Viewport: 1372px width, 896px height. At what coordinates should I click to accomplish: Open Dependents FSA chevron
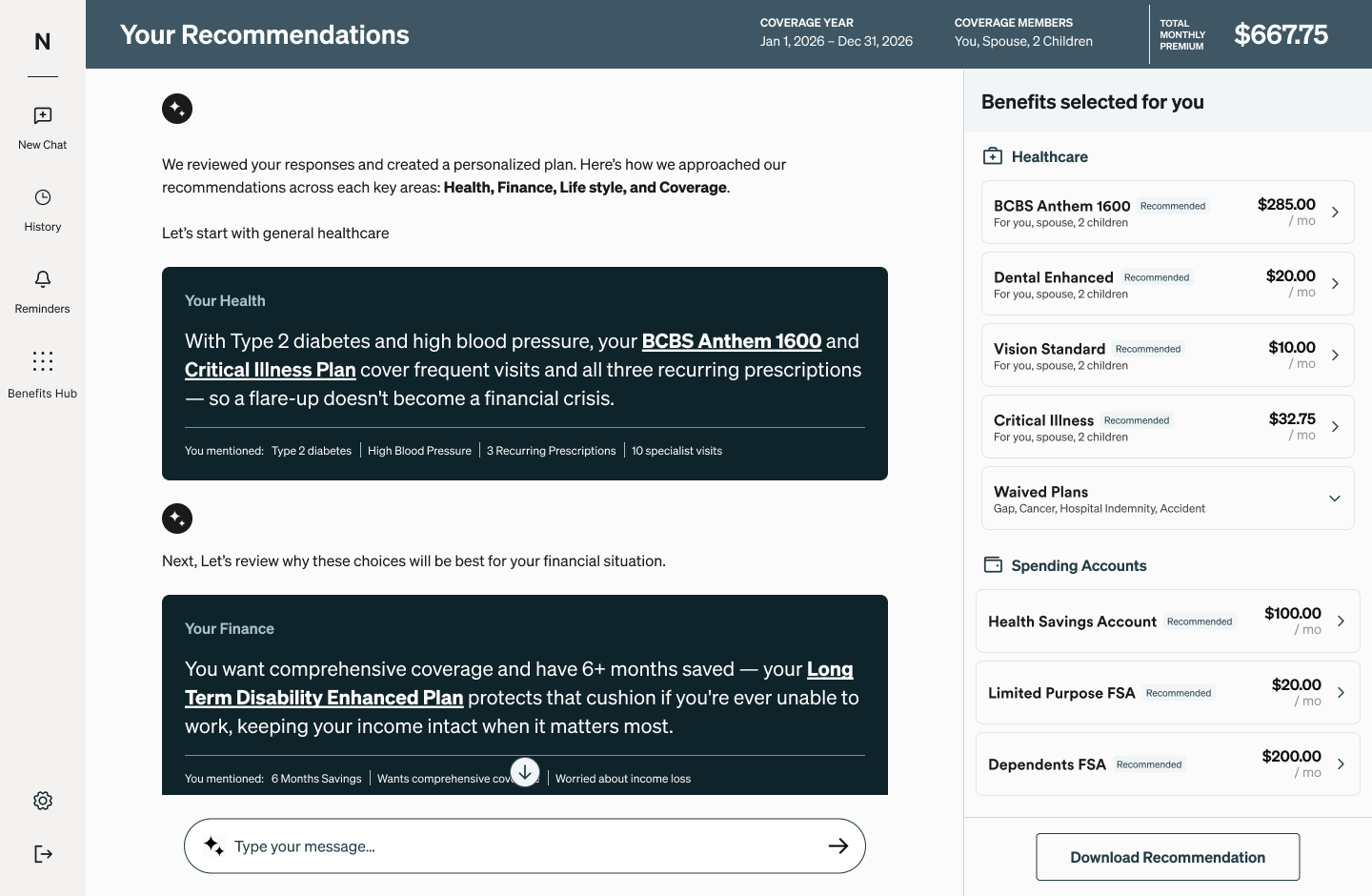(1341, 764)
